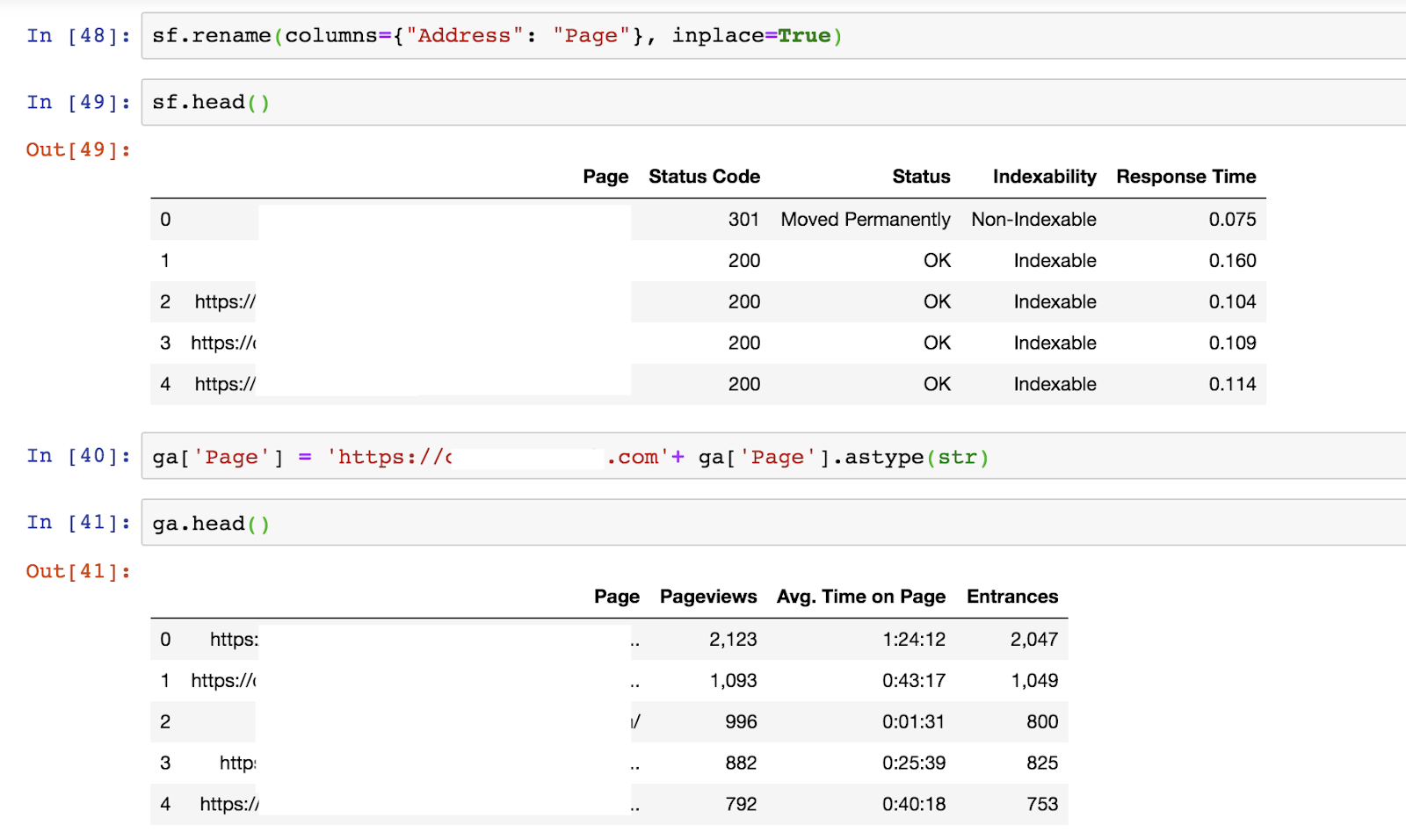Click the 2,123 pageviews cell
Image resolution: width=1406 pixels, height=840 pixels.
pyautogui.click(x=733, y=640)
